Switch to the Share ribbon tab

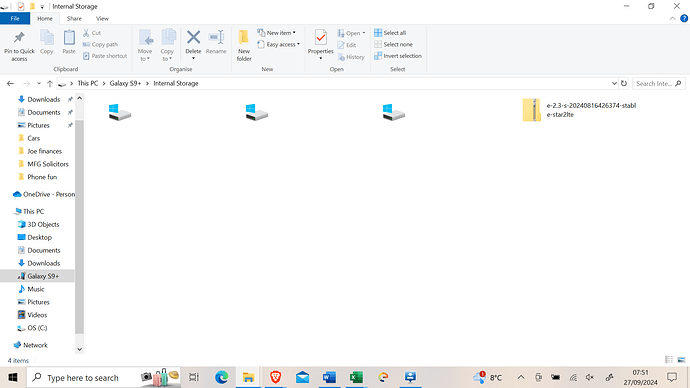[74, 18]
